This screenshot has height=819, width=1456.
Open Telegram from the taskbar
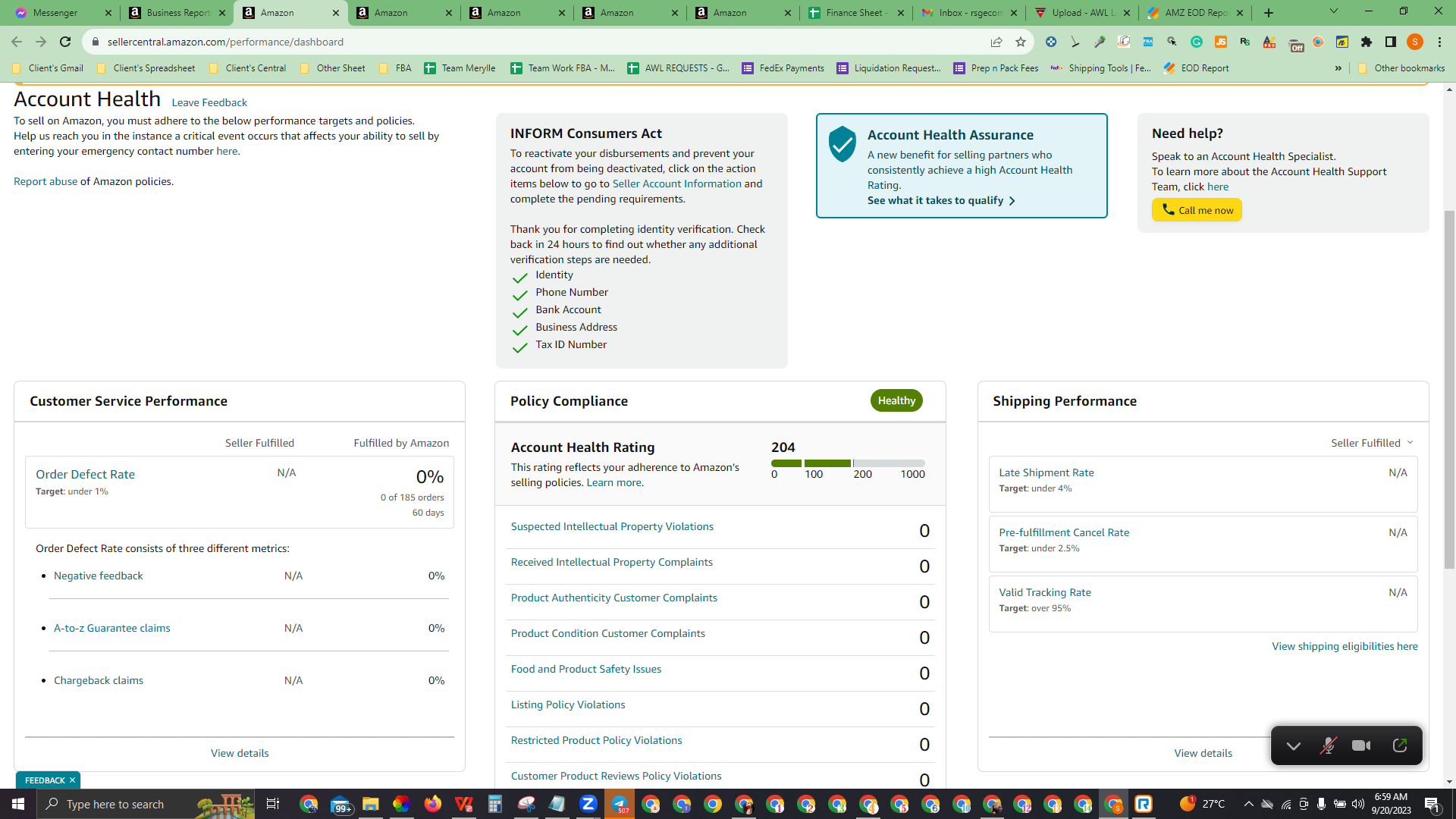click(x=620, y=804)
